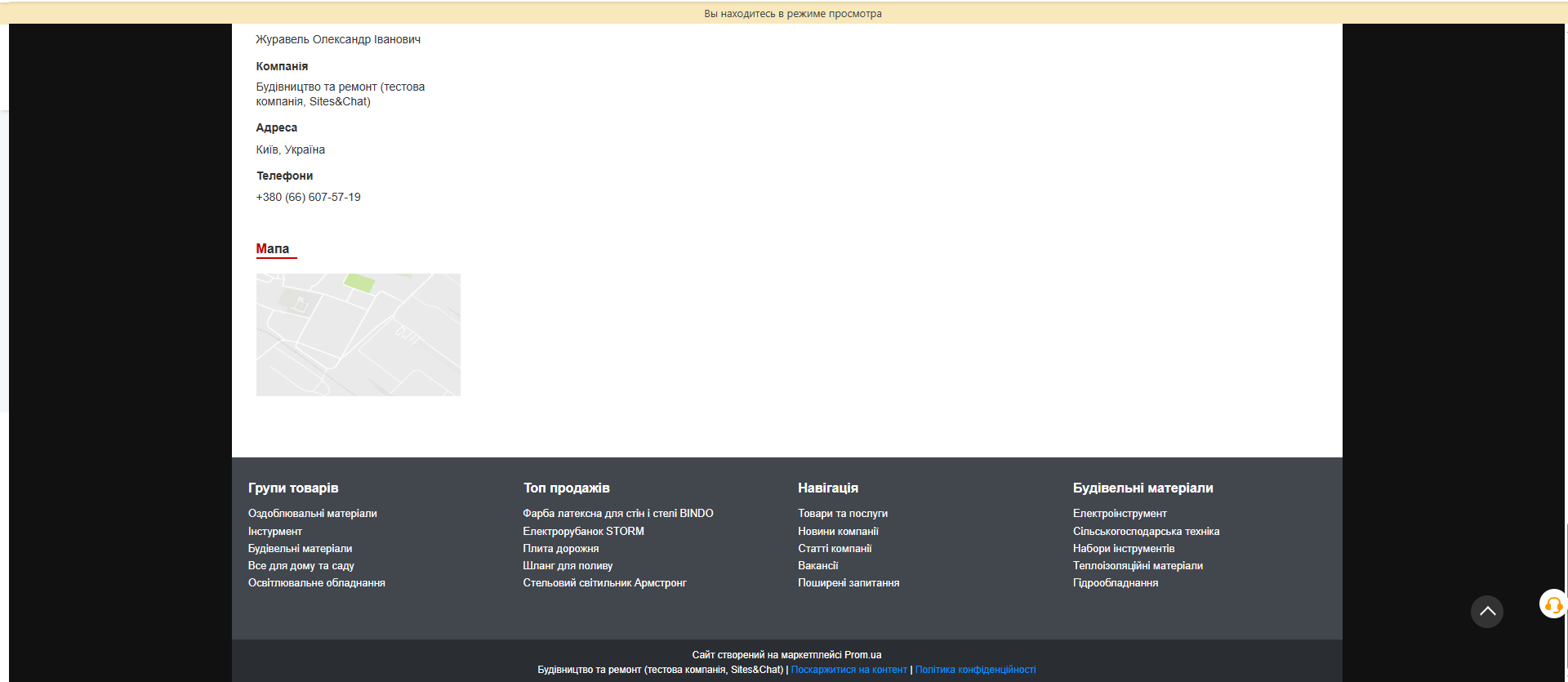This screenshot has width=1568, height=682.
Task: Open Оздоблювальні матеріали product group
Action: point(312,514)
